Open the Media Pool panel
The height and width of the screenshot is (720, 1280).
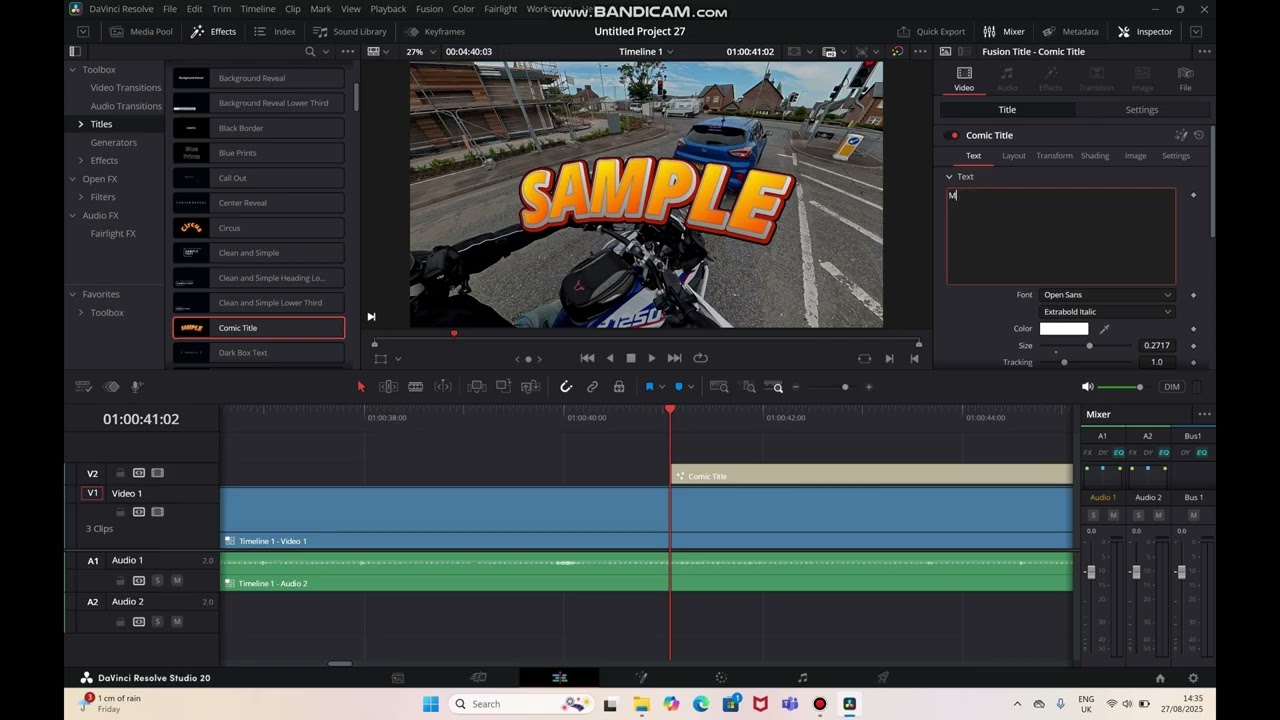141,31
